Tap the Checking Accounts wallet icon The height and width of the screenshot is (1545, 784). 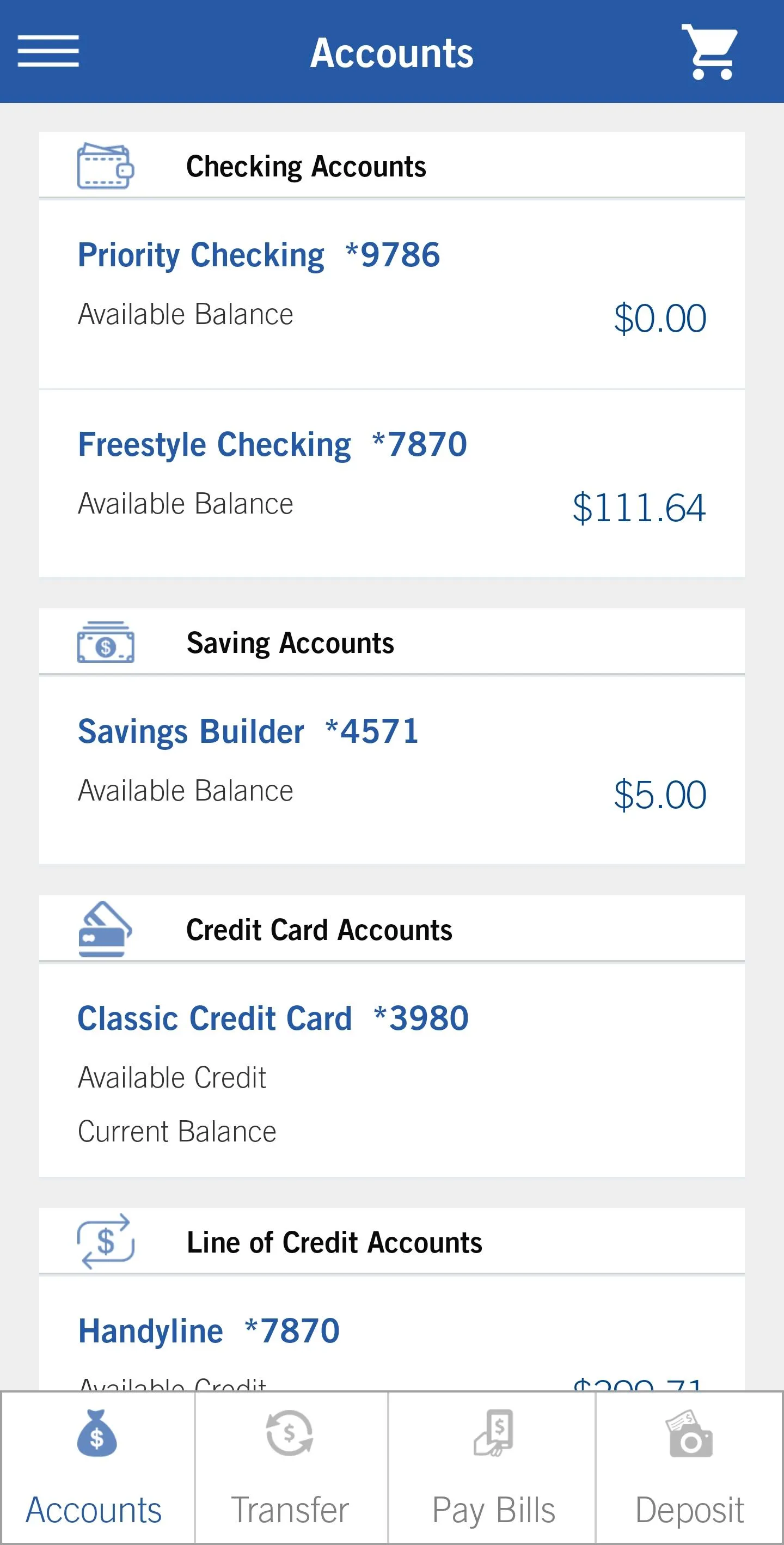106,166
